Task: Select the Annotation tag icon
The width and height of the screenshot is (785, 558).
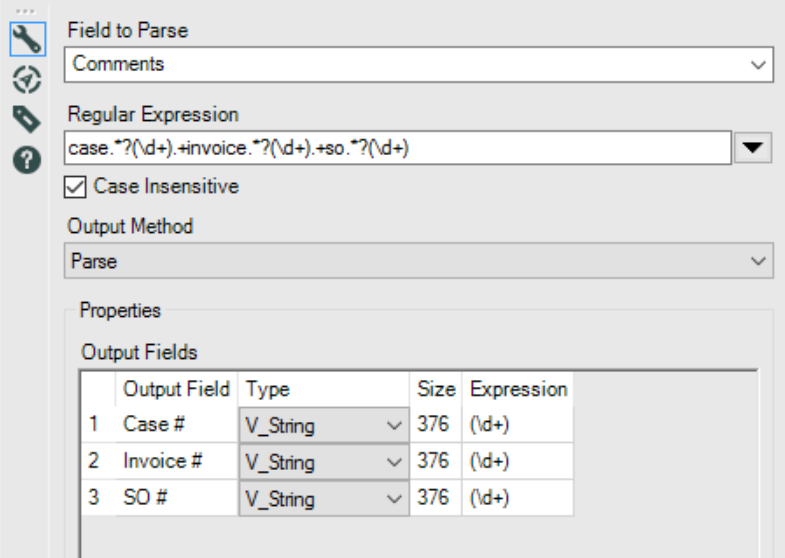Action: [x=25, y=118]
